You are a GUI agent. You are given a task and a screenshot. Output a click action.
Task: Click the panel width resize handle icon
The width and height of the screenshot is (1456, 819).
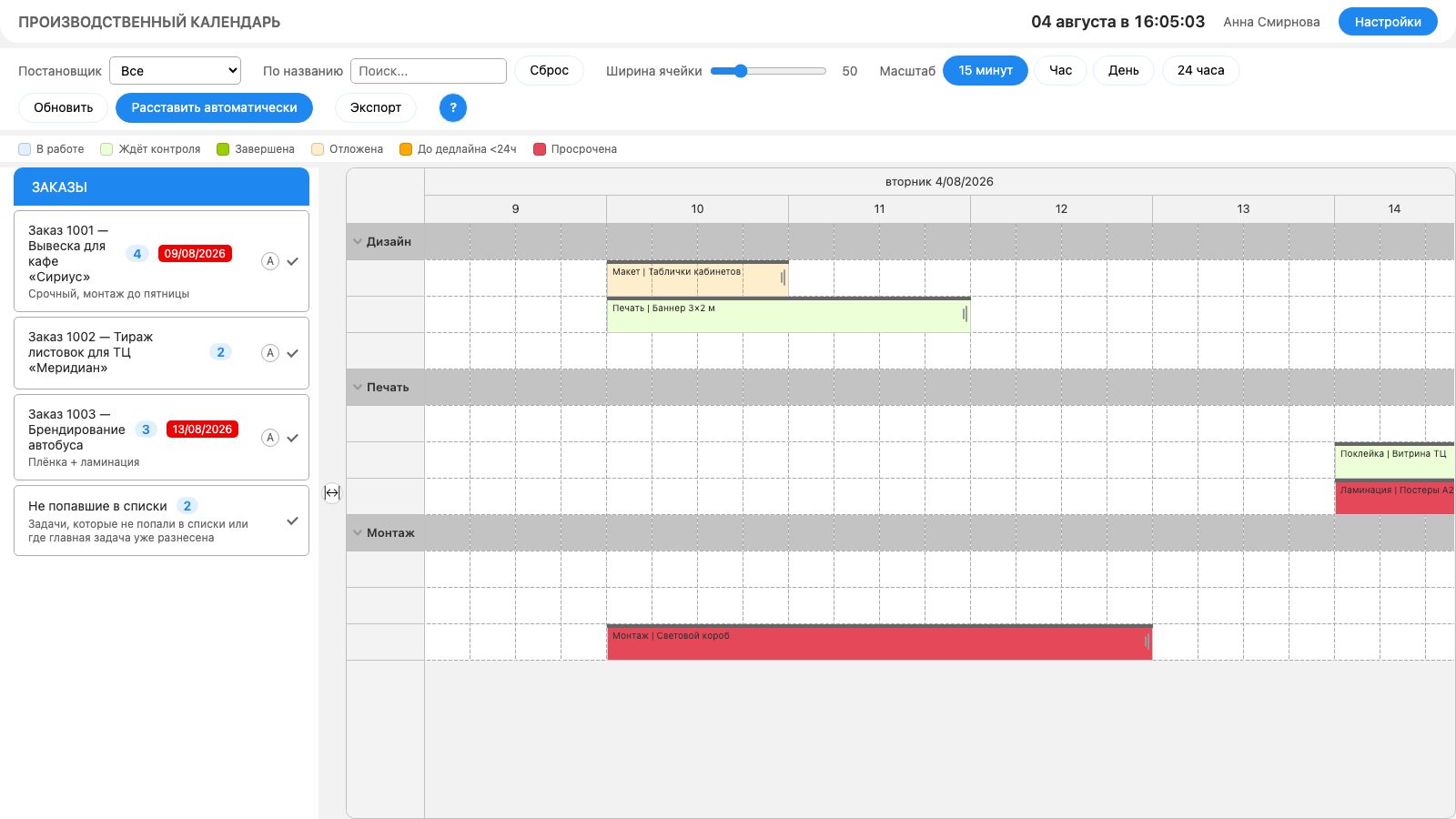[x=332, y=492]
